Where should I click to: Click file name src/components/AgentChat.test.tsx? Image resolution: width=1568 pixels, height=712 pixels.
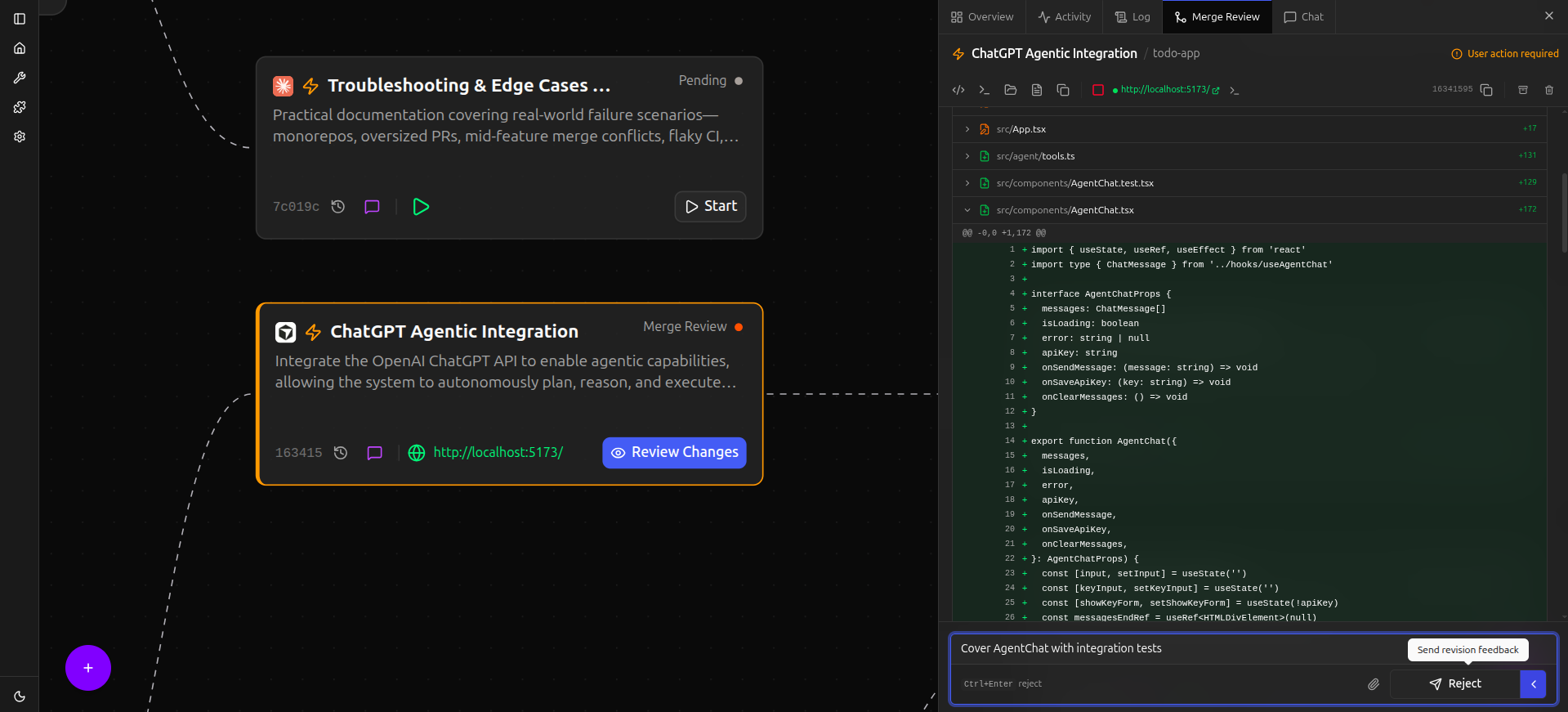pyautogui.click(x=1075, y=183)
